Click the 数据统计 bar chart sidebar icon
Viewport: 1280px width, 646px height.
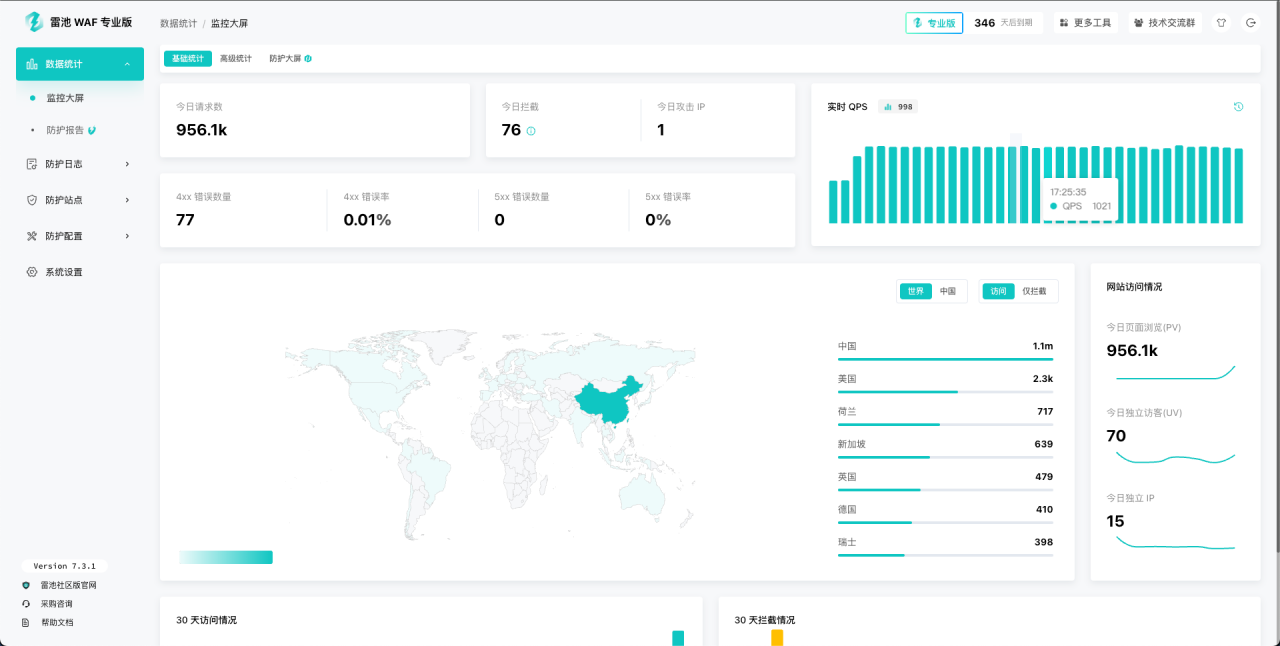point(32,64)
